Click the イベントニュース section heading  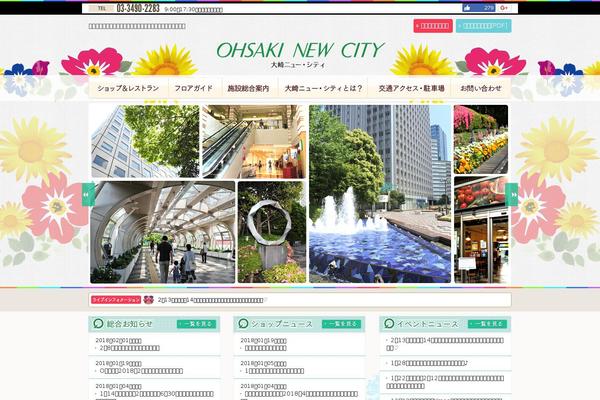click(427, 324)
